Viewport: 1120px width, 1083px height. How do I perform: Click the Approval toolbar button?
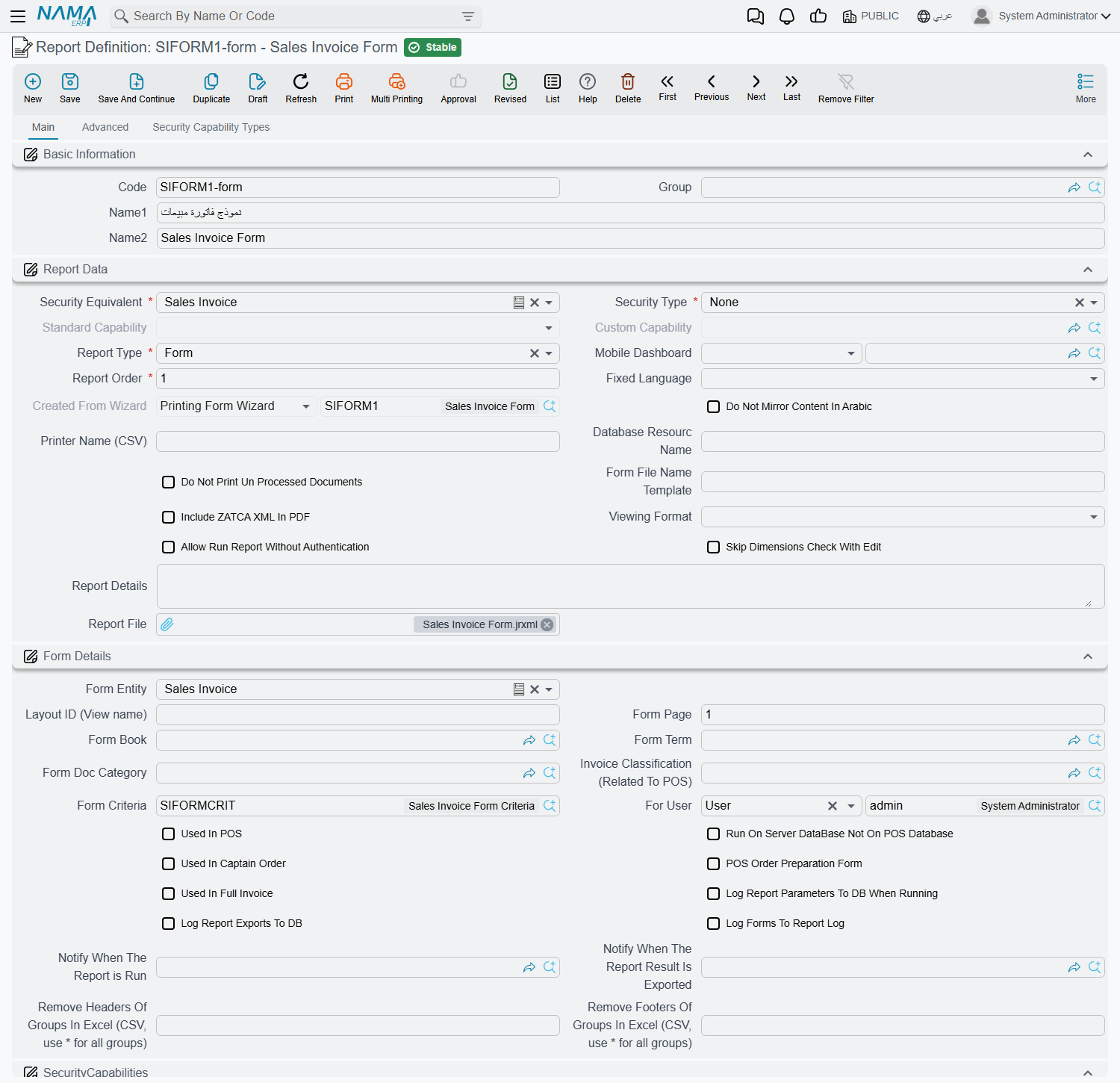pos(458,88)
